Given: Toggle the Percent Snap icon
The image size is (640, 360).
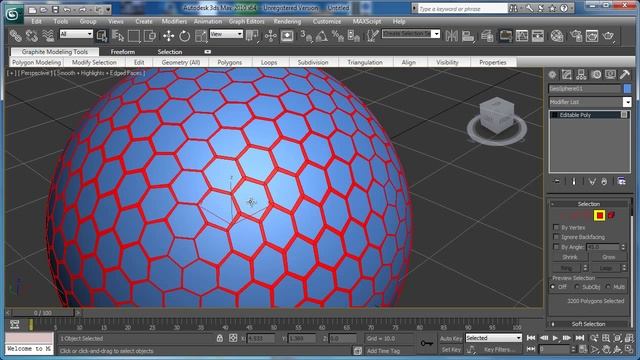Looking at the screenshot, I should (x=338, y=36).
